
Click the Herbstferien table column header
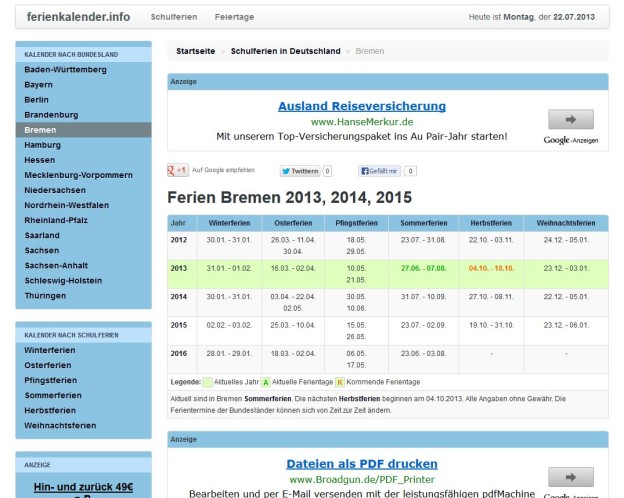[491, 223]
